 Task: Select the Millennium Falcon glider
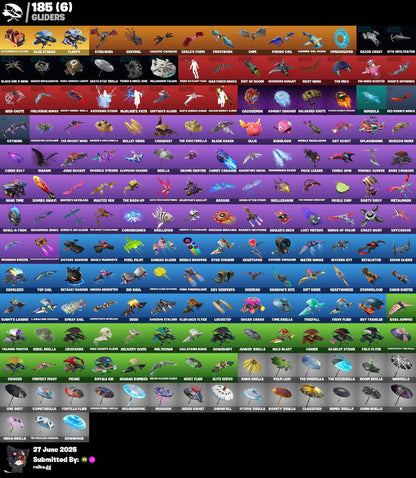163,70
